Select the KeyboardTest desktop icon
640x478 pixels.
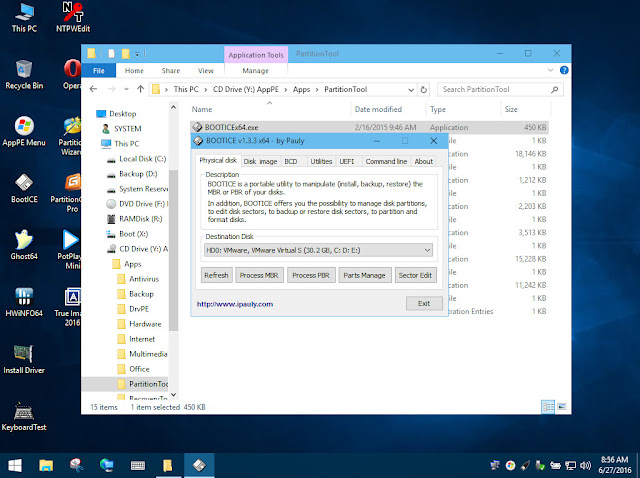coord(24,416)
